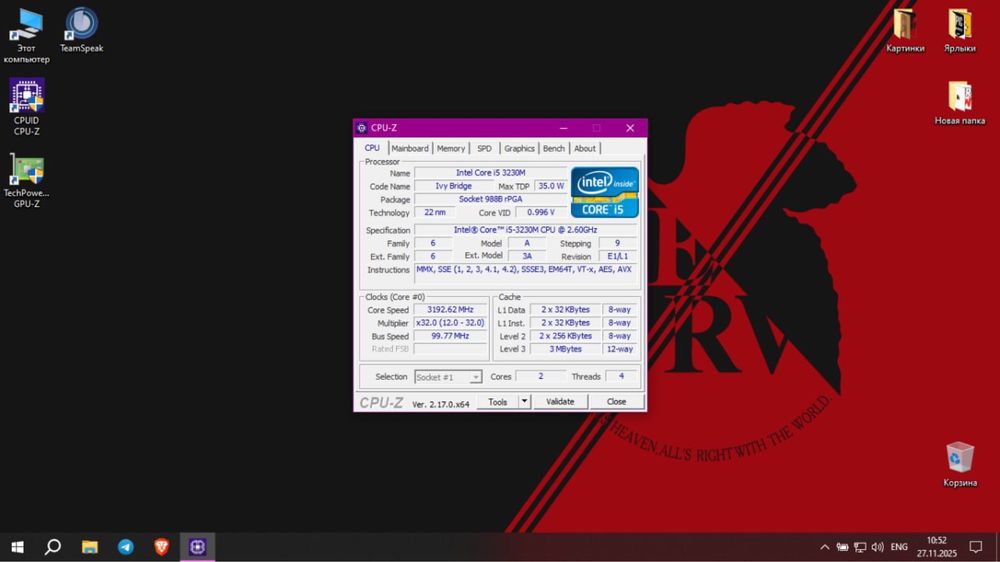Viewport: 1000px width, 562px height.
Task: Click the network tray icon
Action: (860, 547)
